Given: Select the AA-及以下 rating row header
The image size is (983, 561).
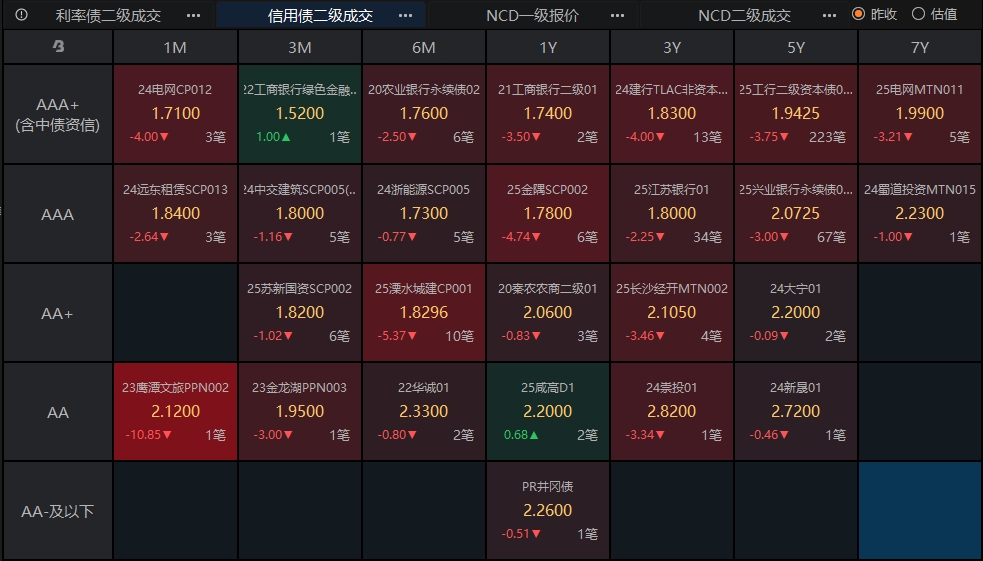Looking at the screenshot, I should coord(58,511).
